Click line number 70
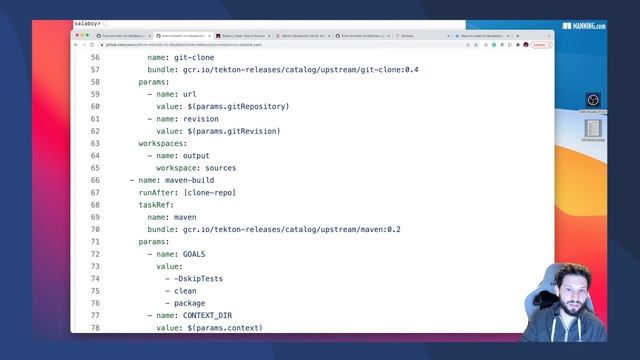640x360 pixels. (95, 229)
